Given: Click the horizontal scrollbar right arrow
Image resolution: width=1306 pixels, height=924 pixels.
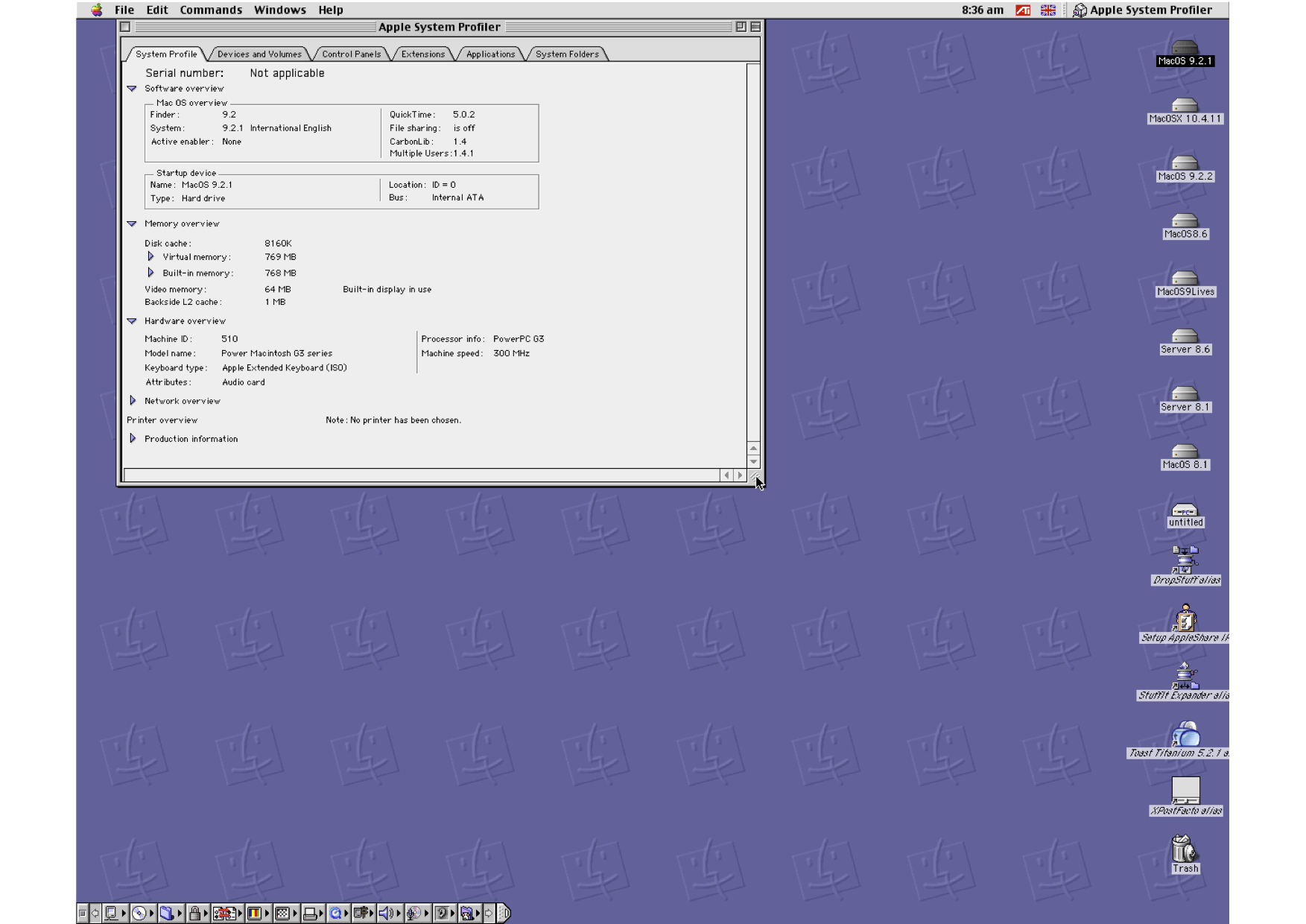Looking at the screenshot, I should click(740, 475).
